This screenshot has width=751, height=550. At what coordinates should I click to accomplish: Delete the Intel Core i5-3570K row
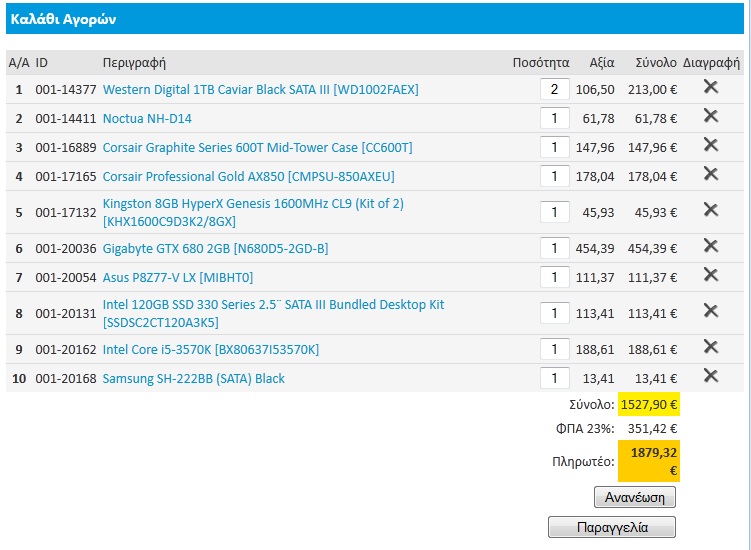711,346
